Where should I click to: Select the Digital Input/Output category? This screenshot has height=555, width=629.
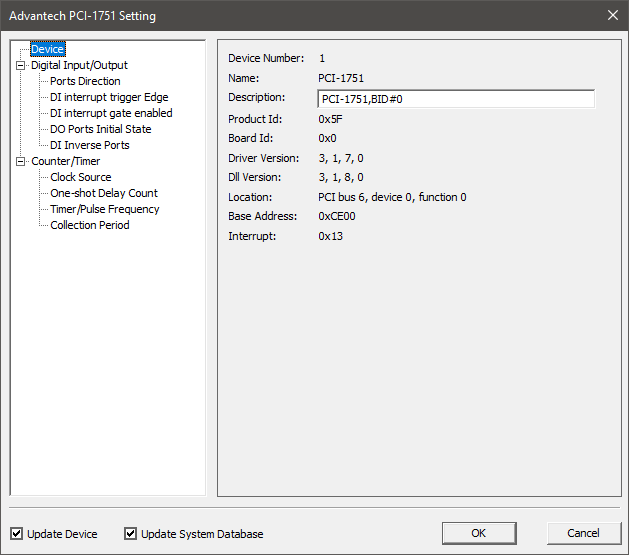click(x=79, y=65)
